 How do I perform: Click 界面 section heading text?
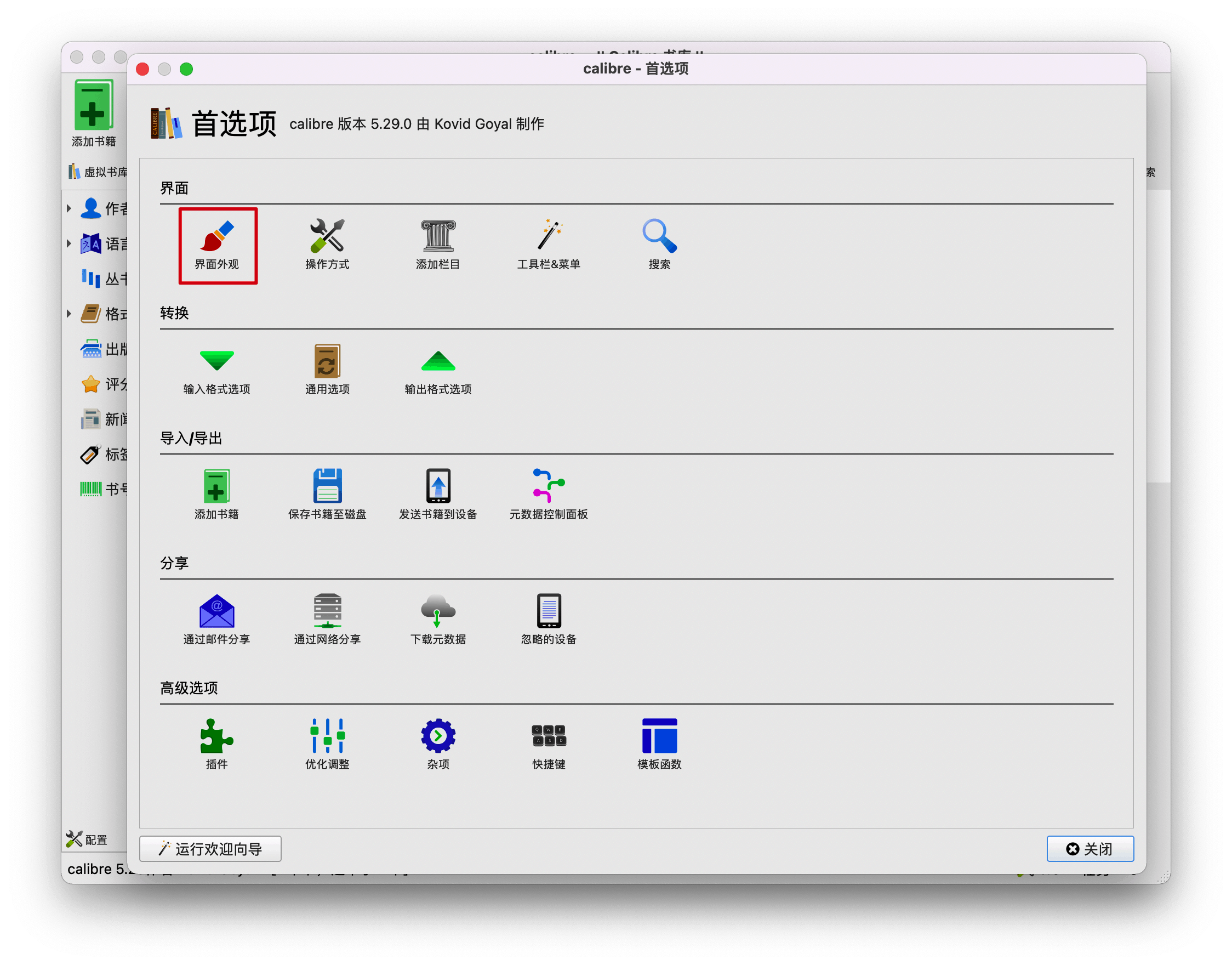click(174, 188)
